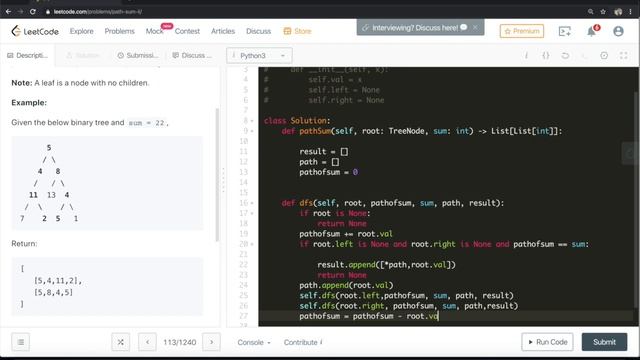
Task: Click the Run Code button
Action: tap(547, 342)
